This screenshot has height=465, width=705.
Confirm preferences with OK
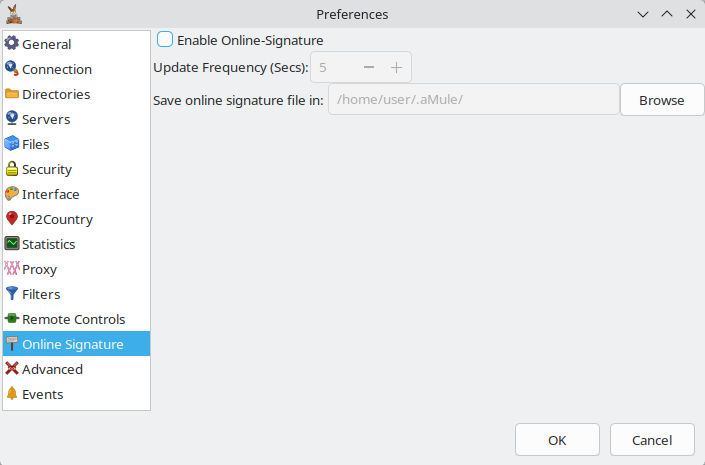557,440
